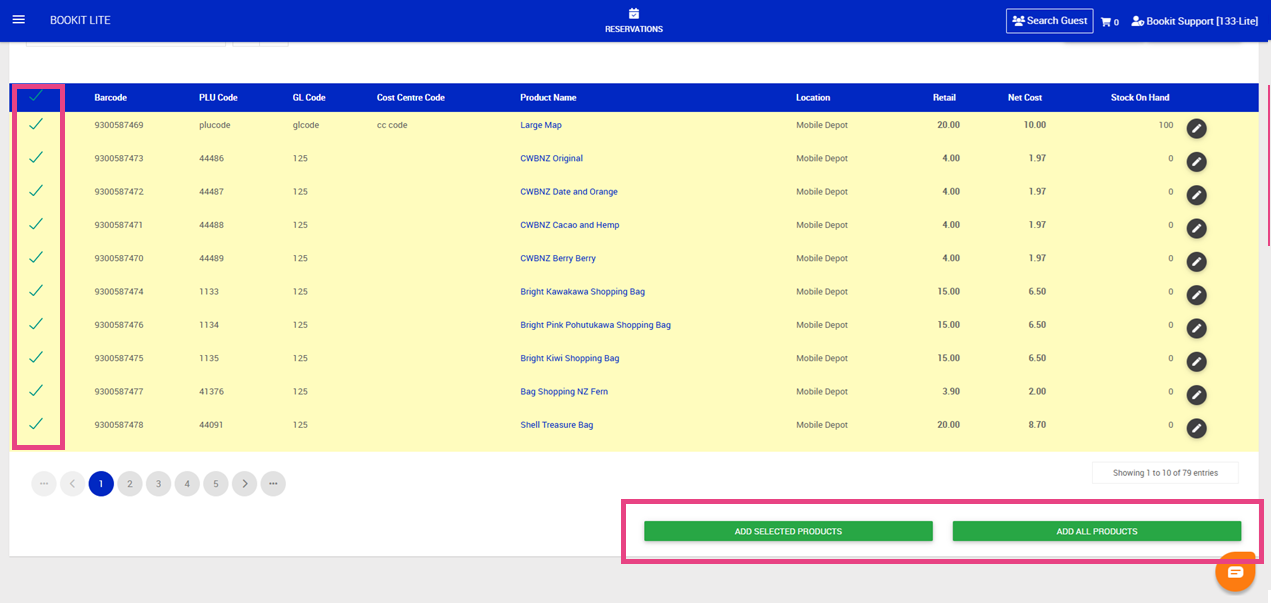This screenshot has height=603, width=1271.
Task: Open CWBNZ Date and Orange link
Action: [x=569, y=192]
